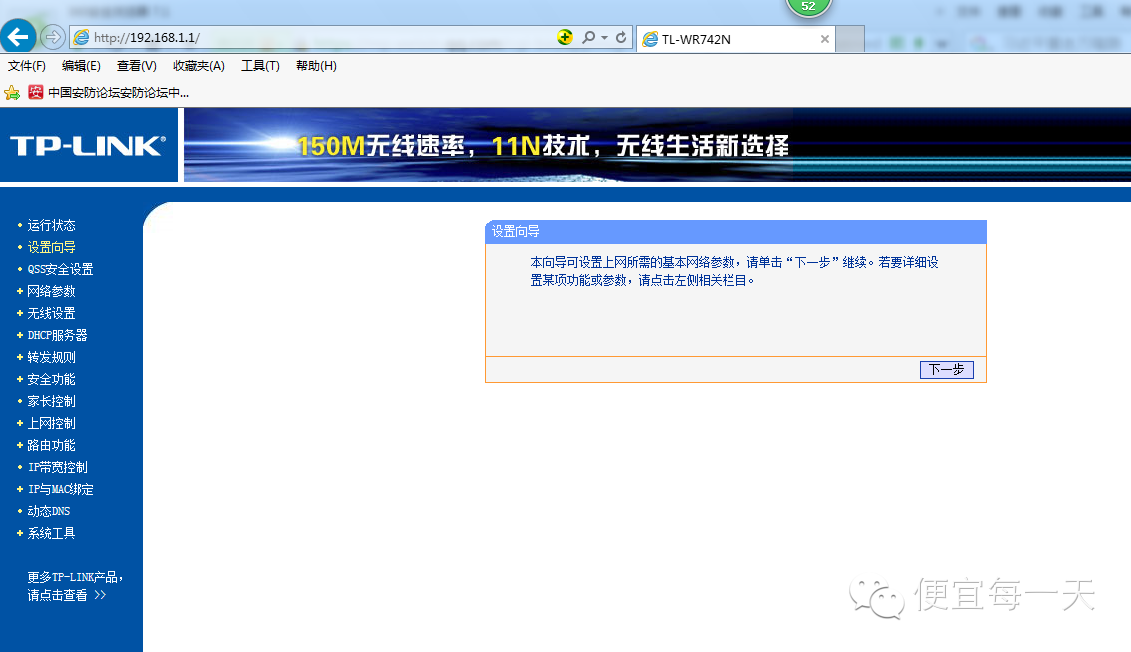Expand 网络参数 in the sidebar
The width and height of the screenshot is (1131, 652).
click(50, 291)
